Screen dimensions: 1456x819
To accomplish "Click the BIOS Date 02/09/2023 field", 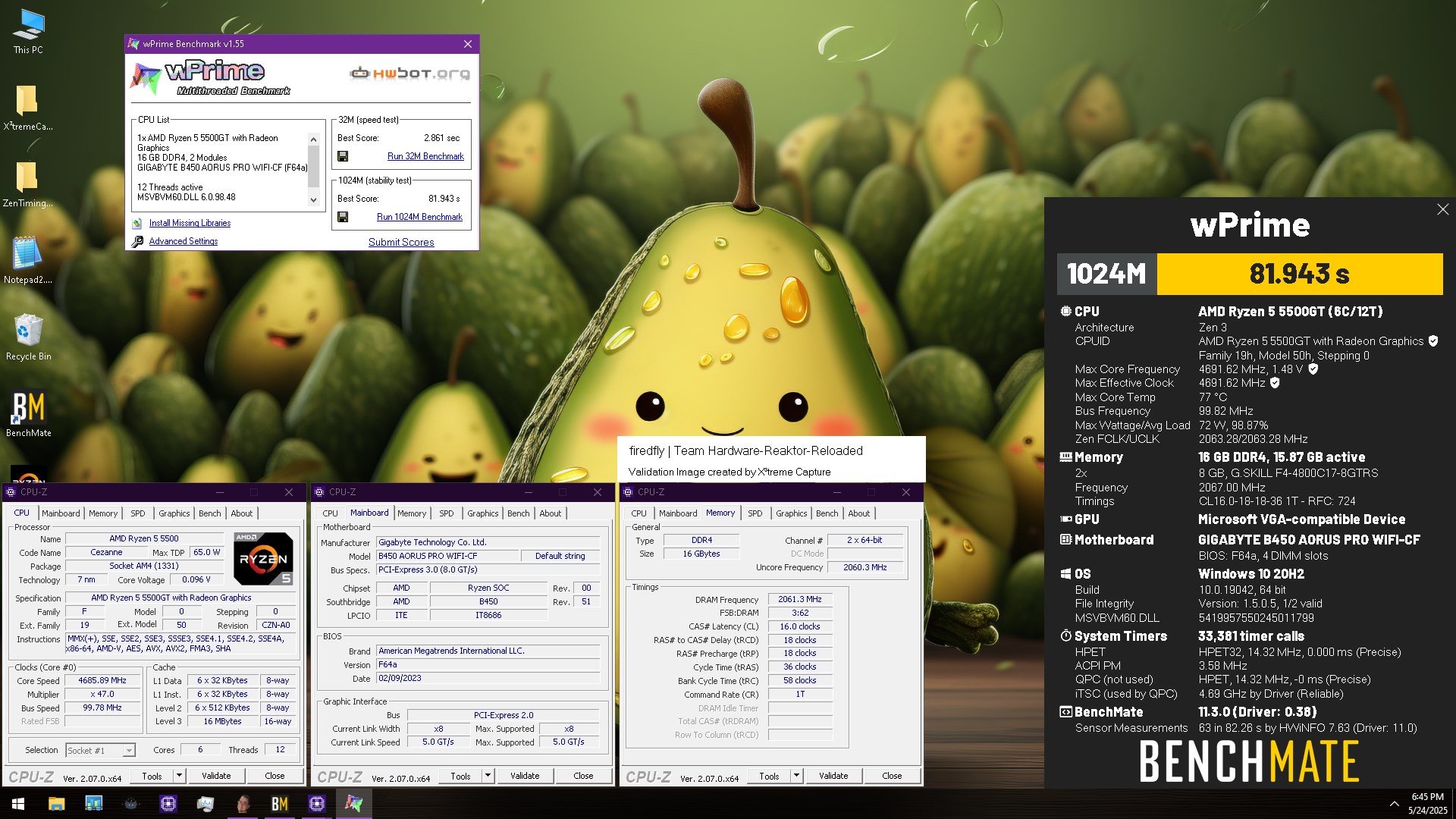I will click(488, 678).
